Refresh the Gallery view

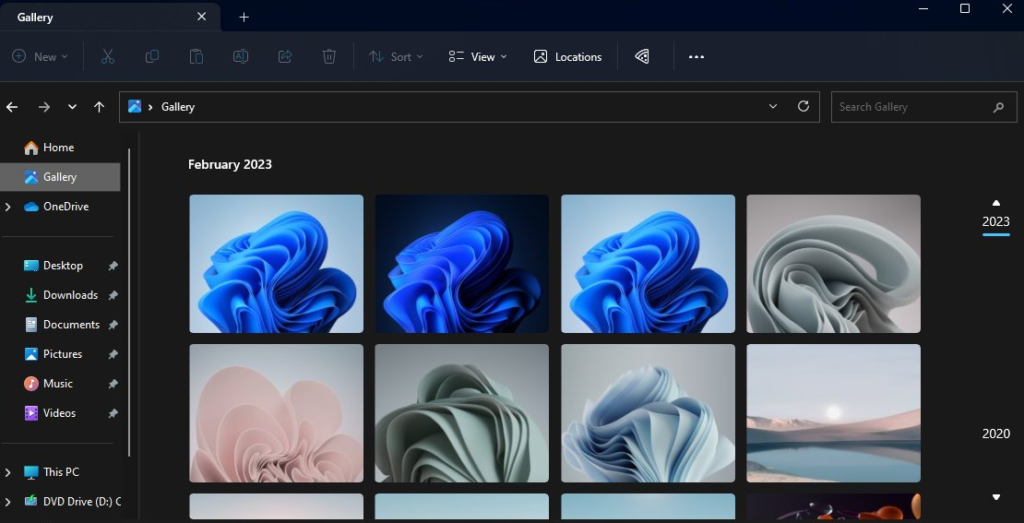(803, 106)
